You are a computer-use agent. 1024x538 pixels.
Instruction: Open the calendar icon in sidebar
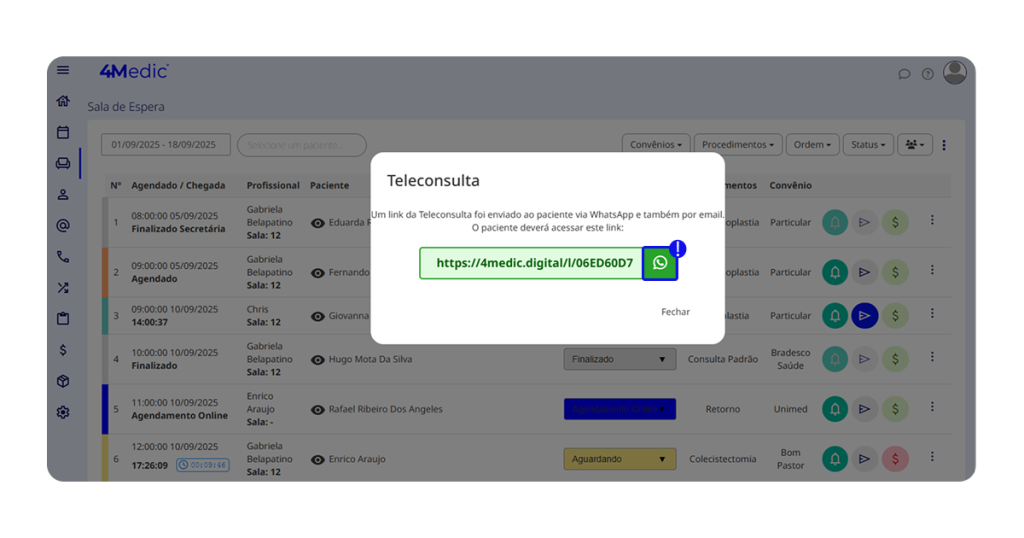[63, 132]
